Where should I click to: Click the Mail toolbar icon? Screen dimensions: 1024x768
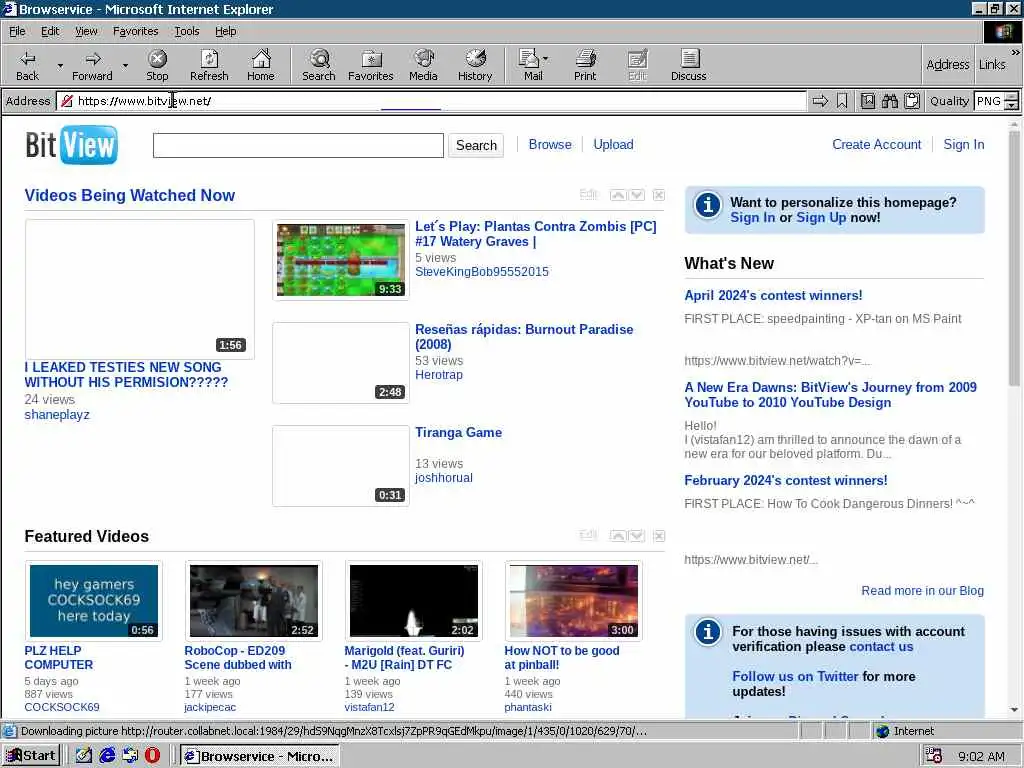(530, 65)
